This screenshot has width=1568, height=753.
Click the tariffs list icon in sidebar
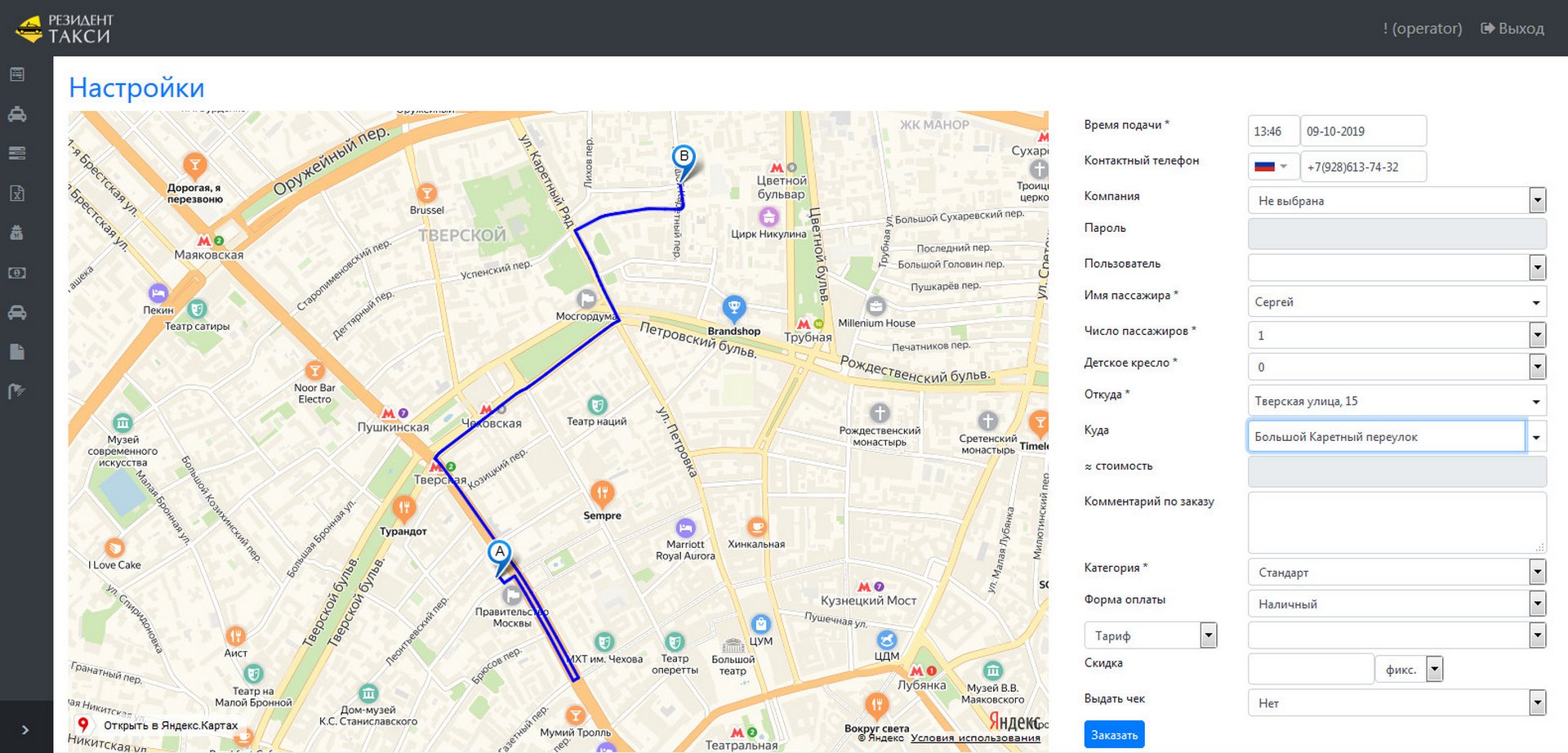(17, 153)
